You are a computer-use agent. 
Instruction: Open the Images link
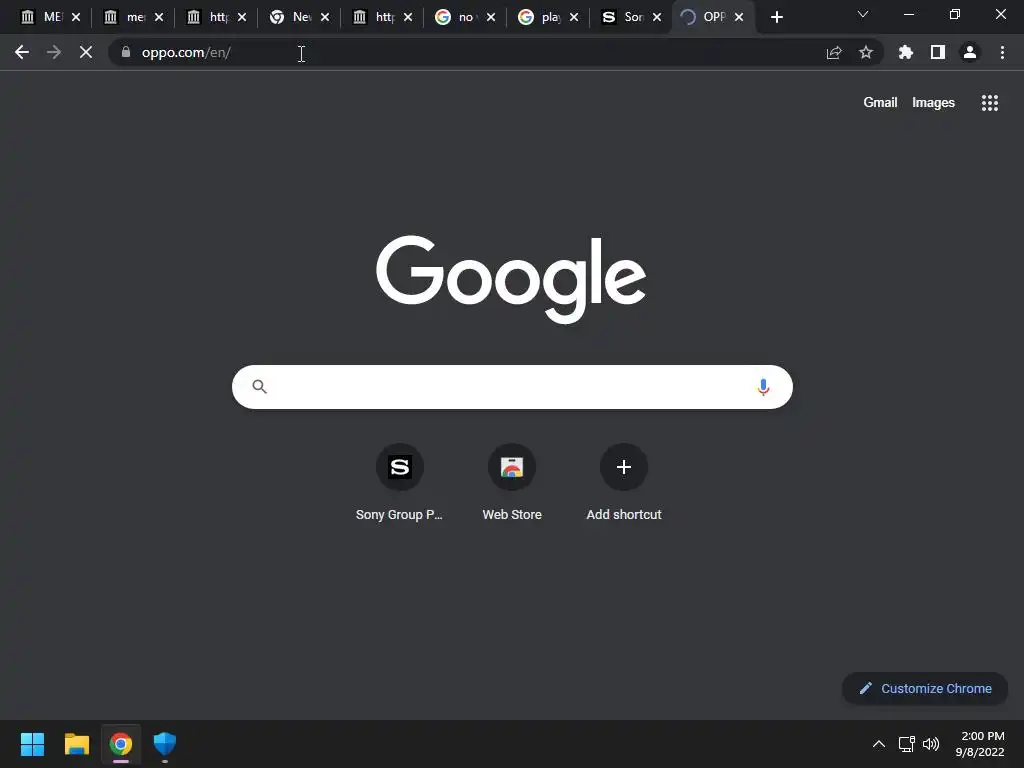coord(933,103)
